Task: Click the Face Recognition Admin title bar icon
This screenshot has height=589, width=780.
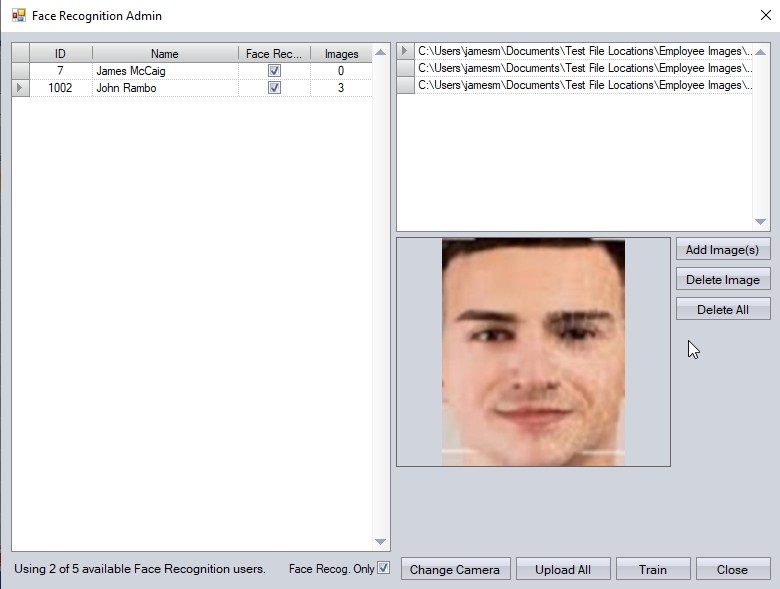Action: [x=18, y=16]
